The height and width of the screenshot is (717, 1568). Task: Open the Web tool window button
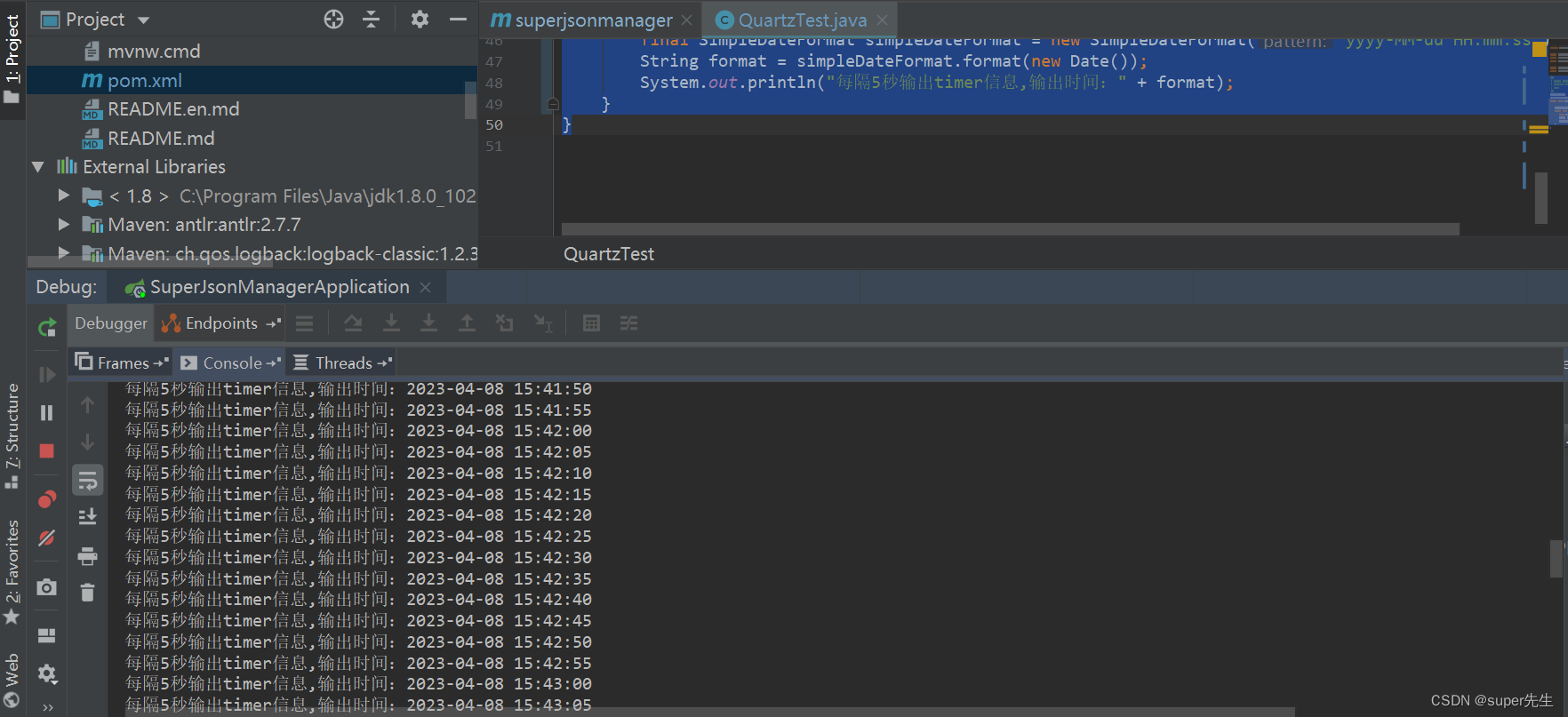(12, 681)
